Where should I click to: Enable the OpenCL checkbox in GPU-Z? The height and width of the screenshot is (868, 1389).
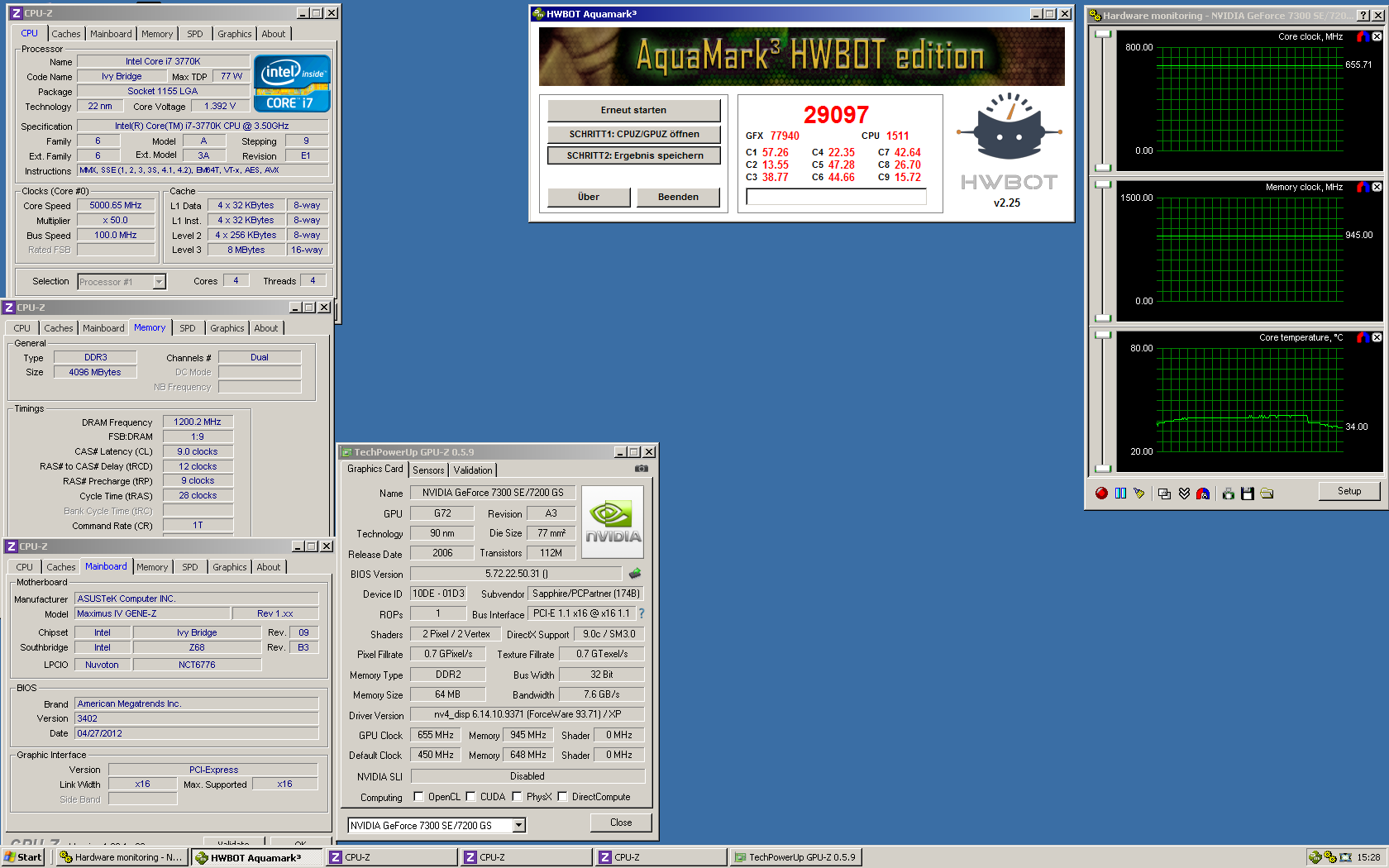click(x=419, y=797)
